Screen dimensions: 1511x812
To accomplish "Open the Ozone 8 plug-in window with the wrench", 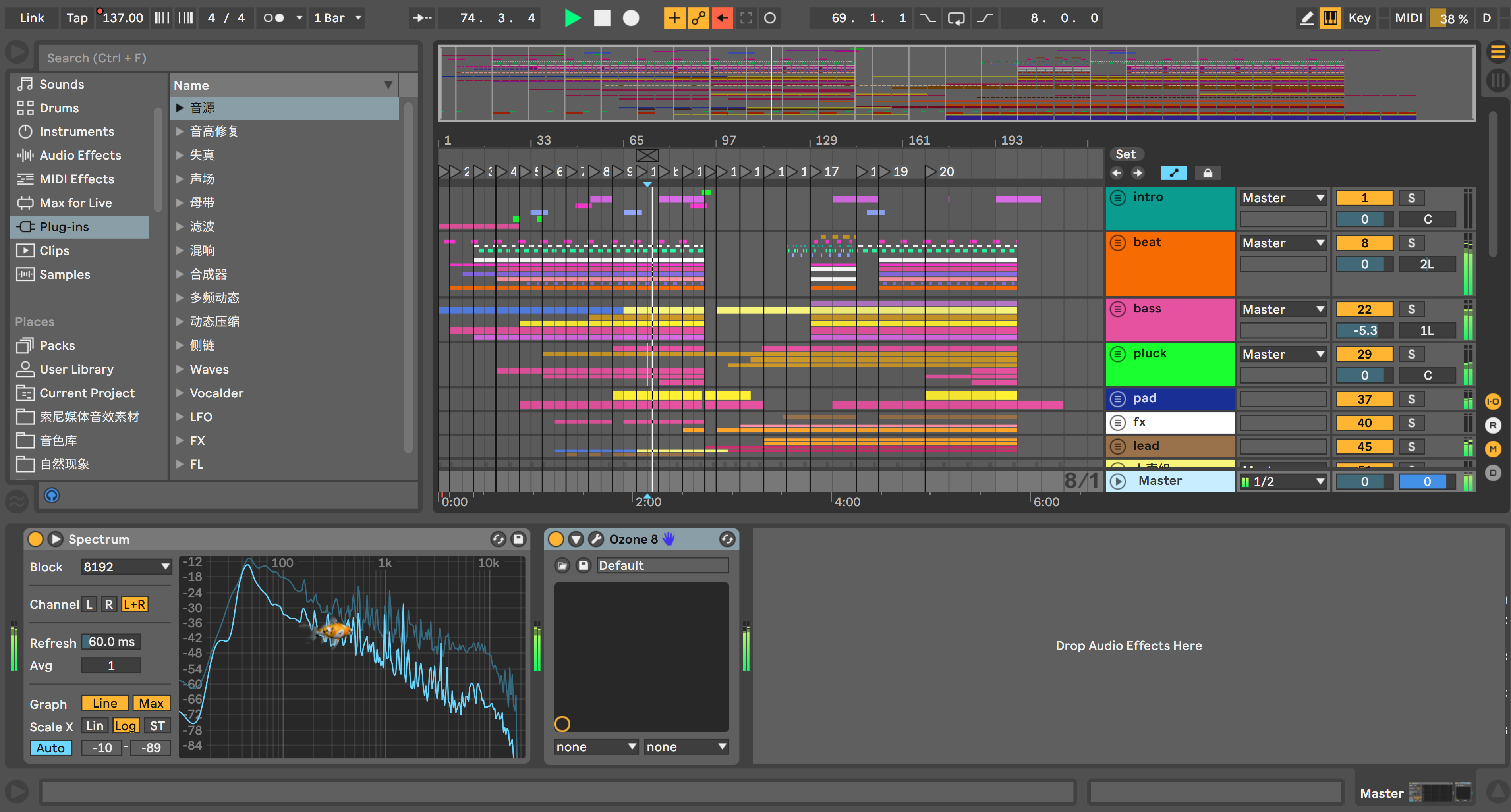I will pos(596,539).
